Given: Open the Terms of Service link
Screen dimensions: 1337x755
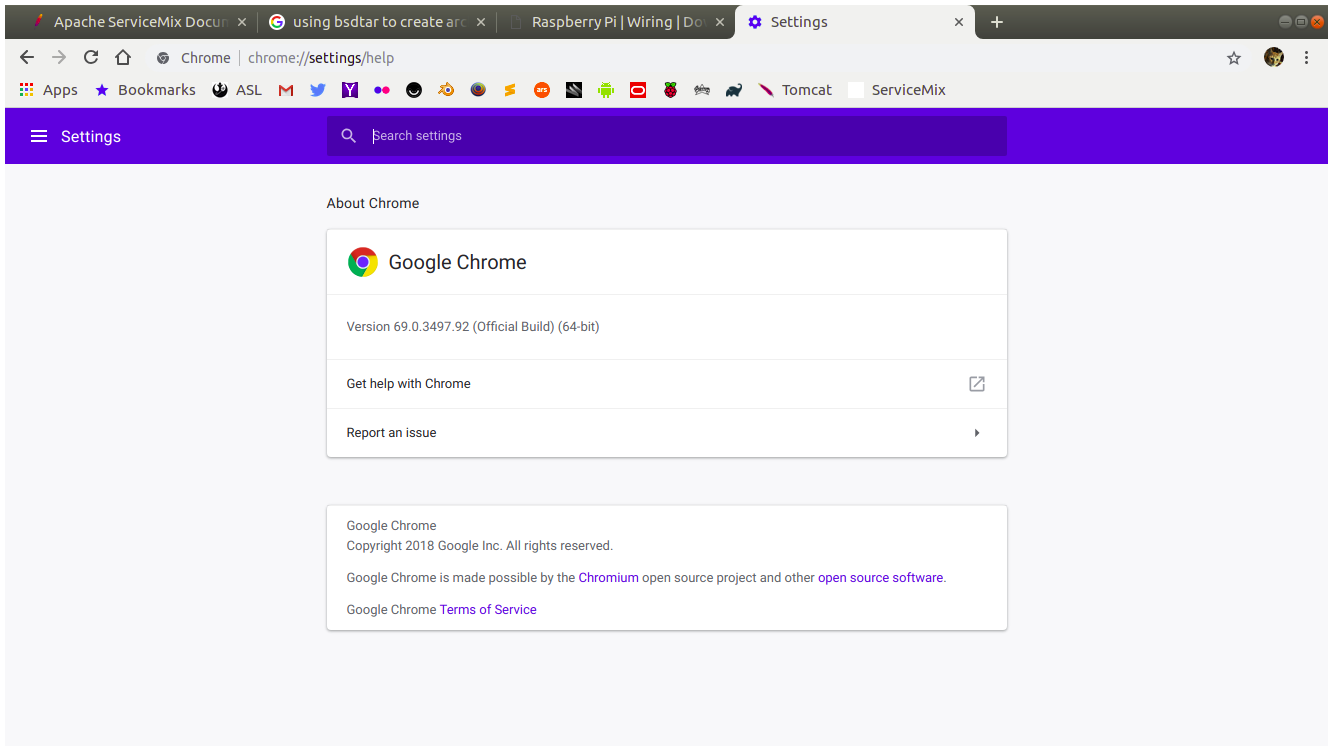Looking at the screenshot, I should [x=488, y=610].
